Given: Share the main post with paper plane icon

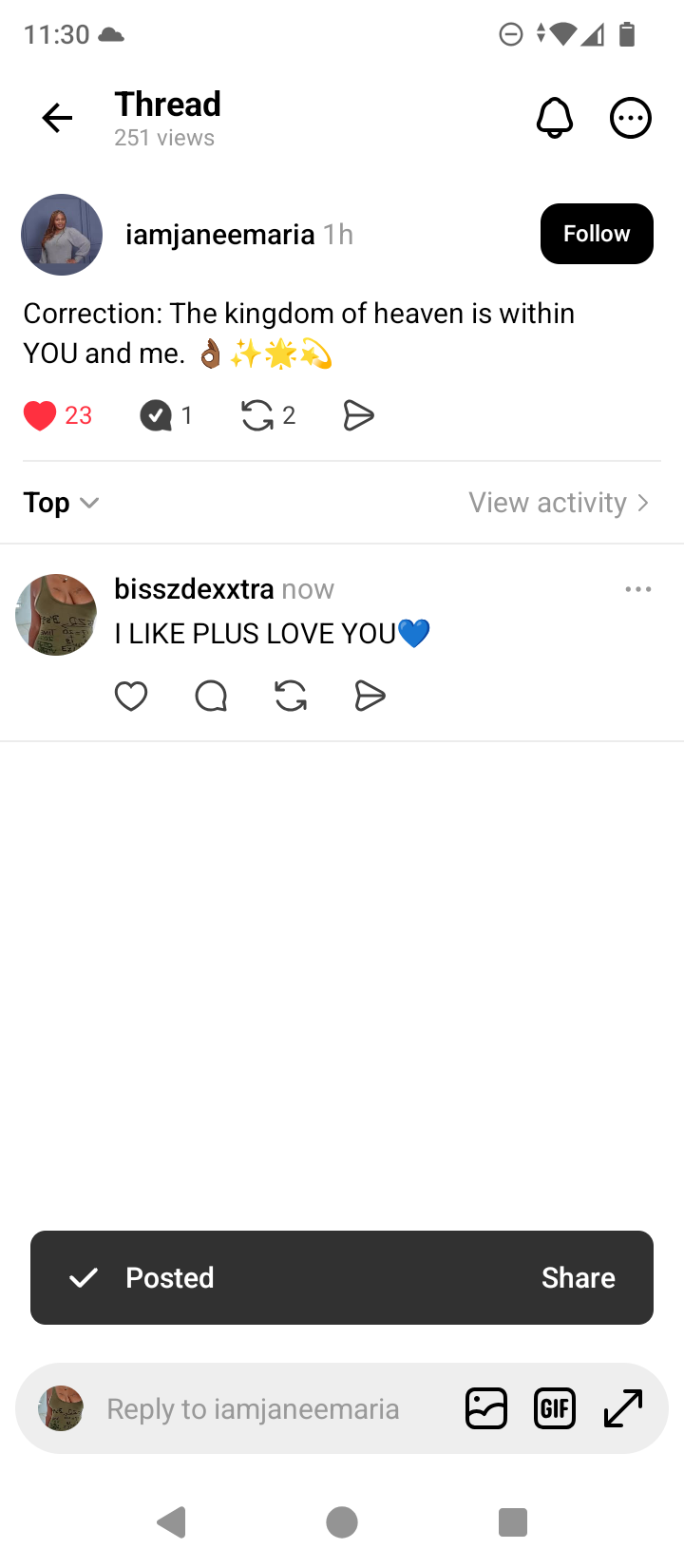Looking at the screenshot, I should tap(358, 415).
